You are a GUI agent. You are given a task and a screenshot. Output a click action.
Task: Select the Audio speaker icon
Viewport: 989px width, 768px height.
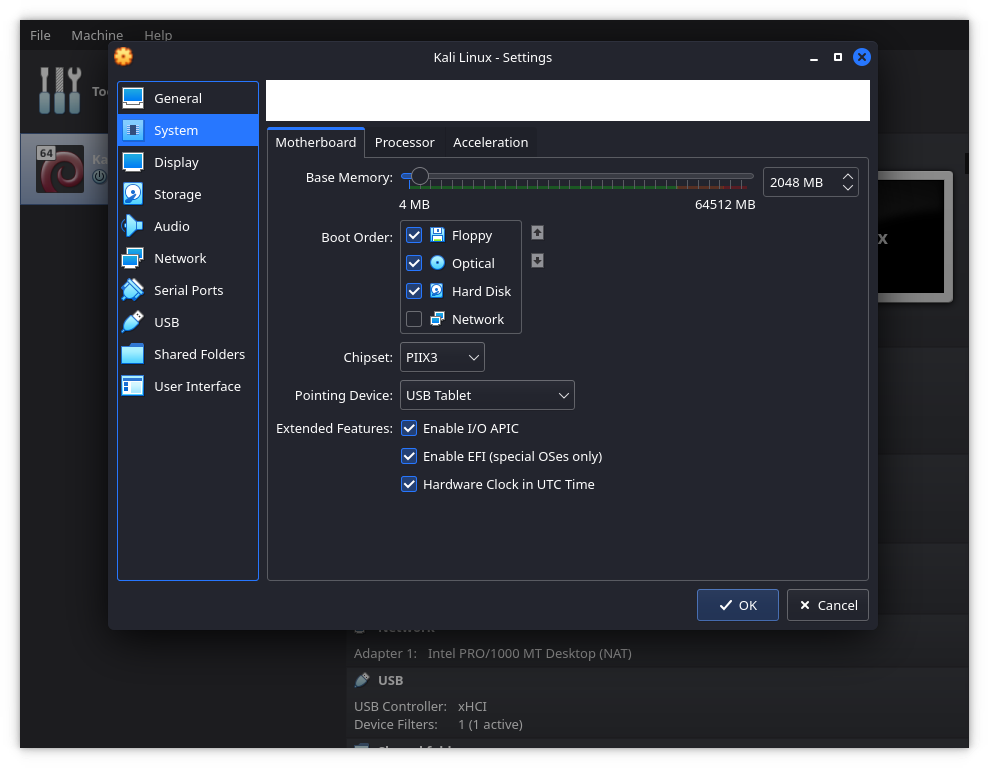(x=133, y=226)
